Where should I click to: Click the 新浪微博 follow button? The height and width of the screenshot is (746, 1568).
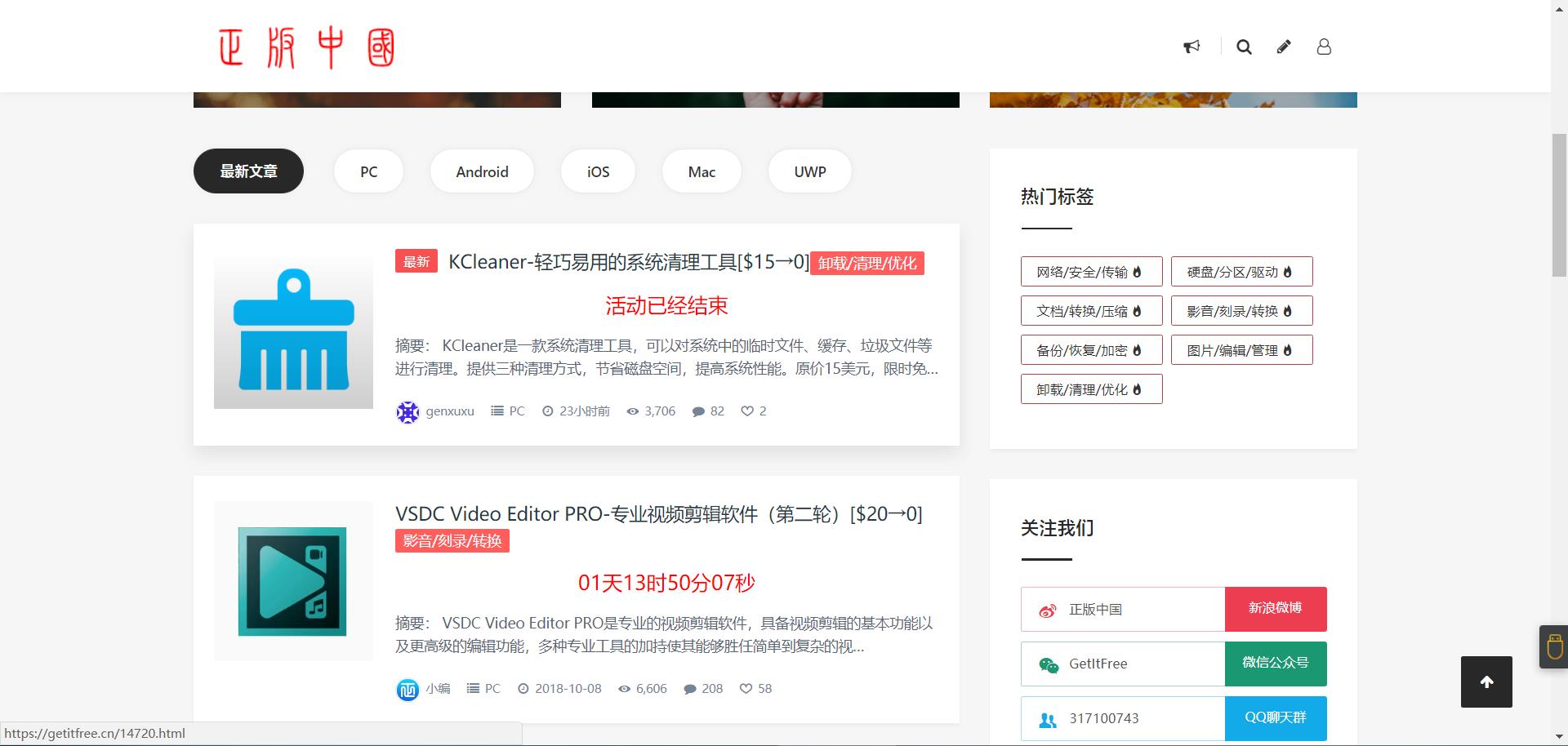(x=1276, y=609)
